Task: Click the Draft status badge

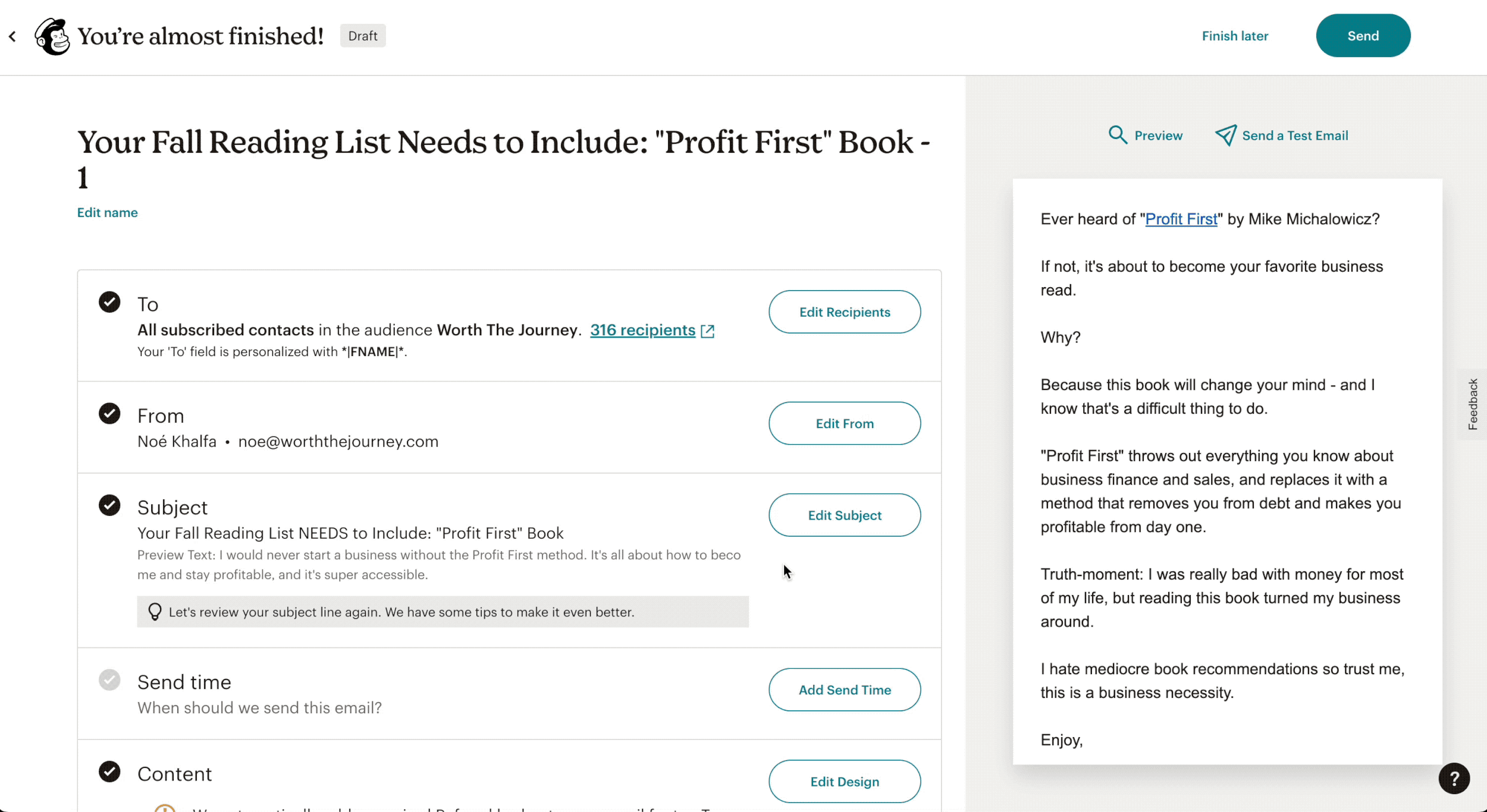Action: click(x=363, y=36)
